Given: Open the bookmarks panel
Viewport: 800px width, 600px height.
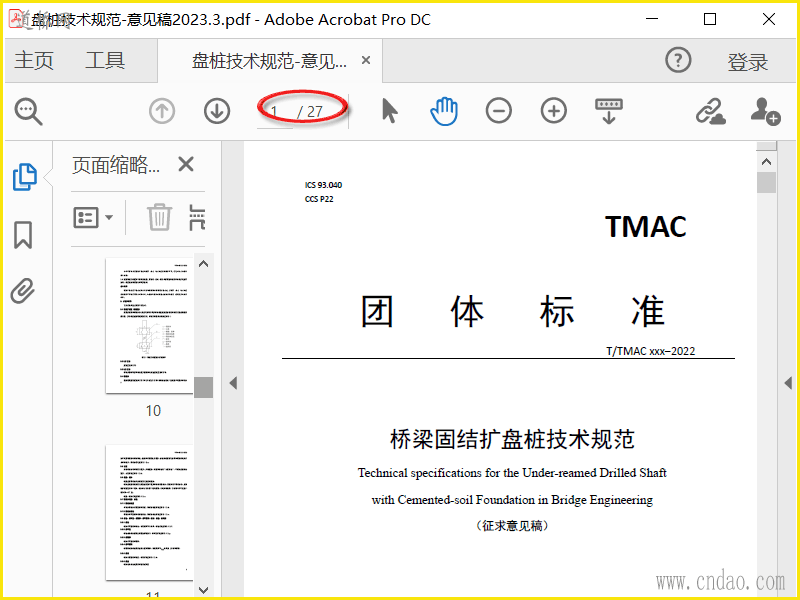Looking at the screenshot, I should (x=23, y=235).
